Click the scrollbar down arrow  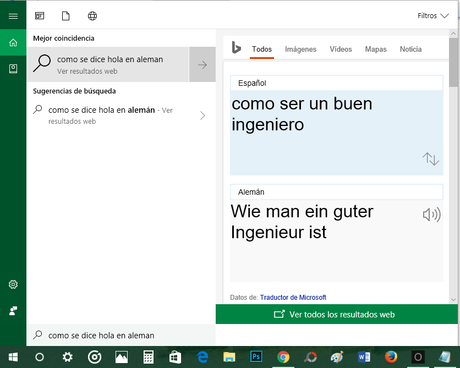453,299
